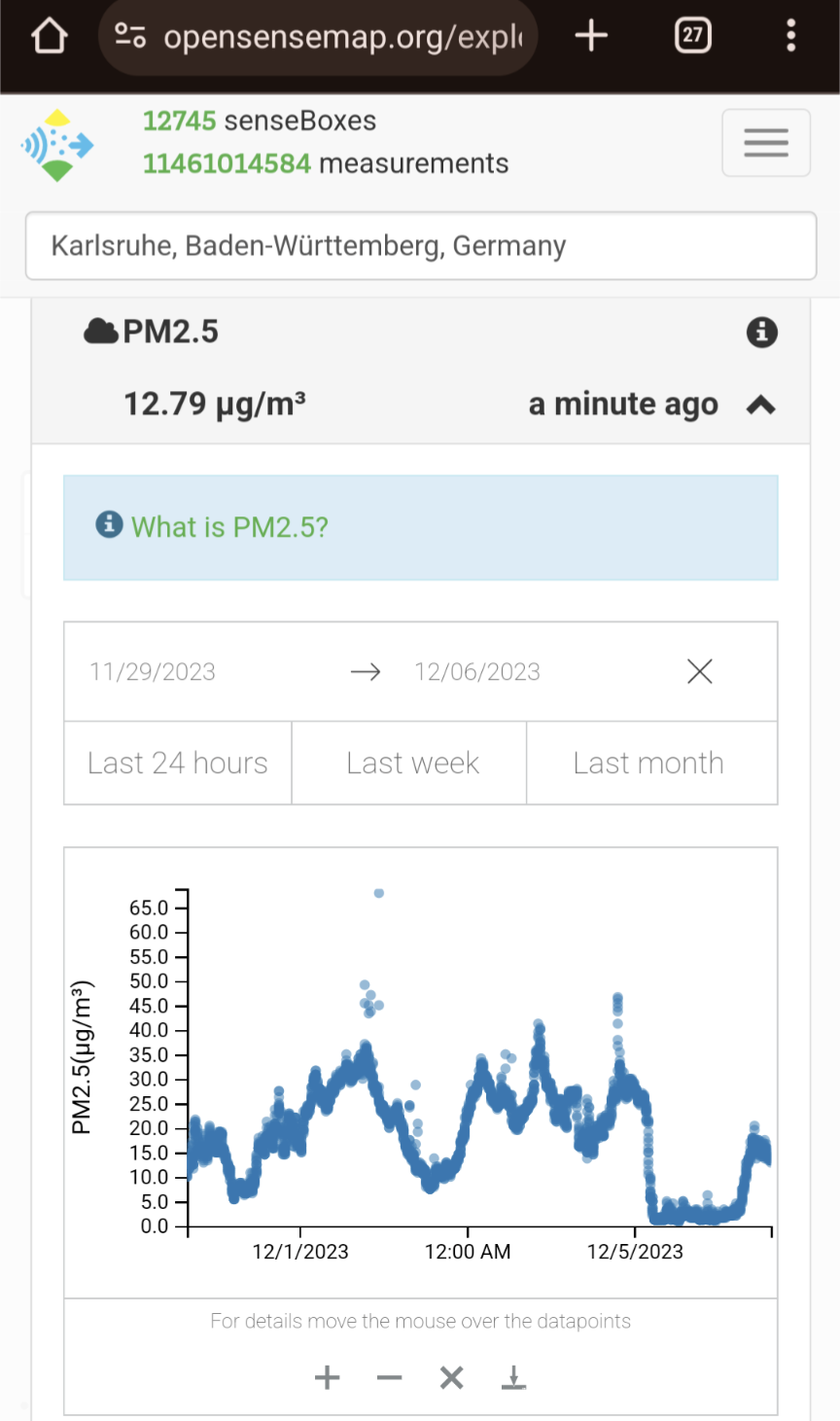Collapse the PM2.5 sensor panel
The height and width of the screenshot is (1421, 840).
760,405
